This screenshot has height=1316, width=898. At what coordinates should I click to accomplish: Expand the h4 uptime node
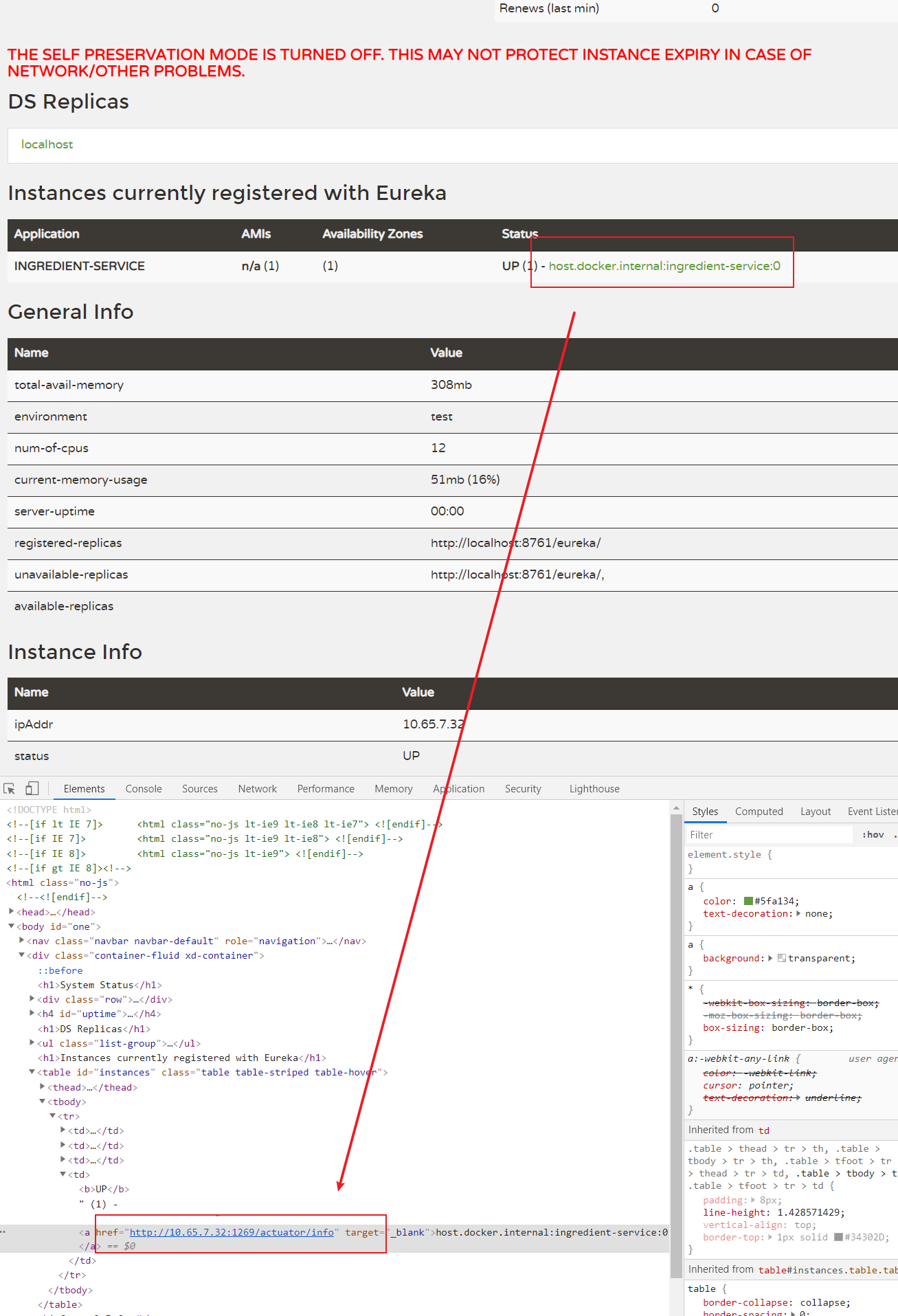(x=32, y=1014)
